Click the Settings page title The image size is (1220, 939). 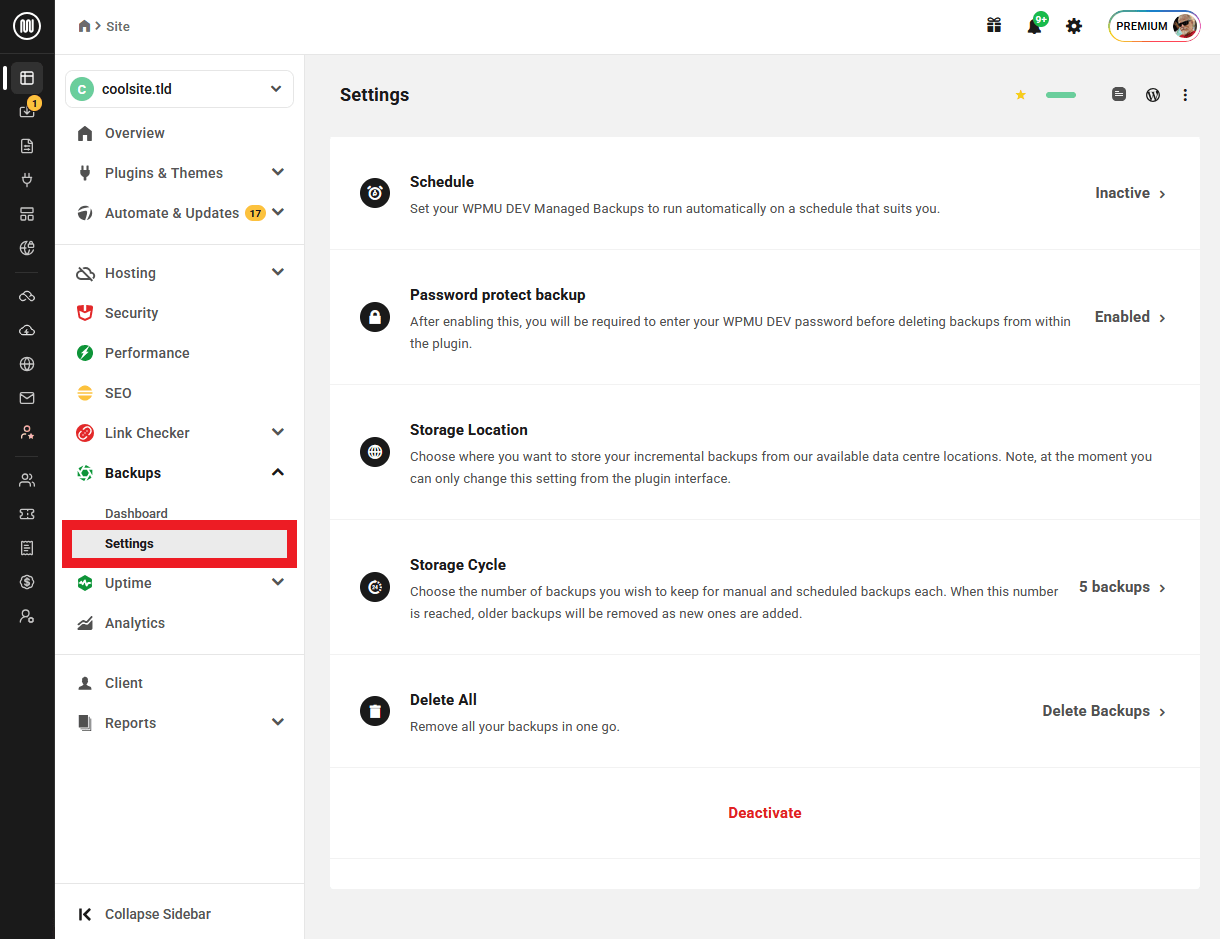click(x=375, y=95)
